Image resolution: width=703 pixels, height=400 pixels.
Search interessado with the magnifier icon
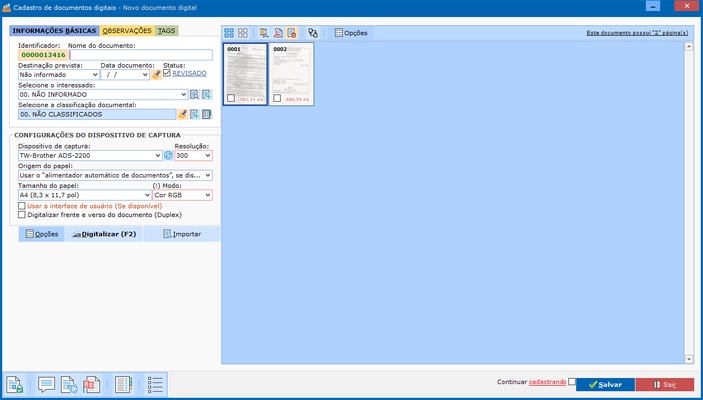[x=194, y=95]
